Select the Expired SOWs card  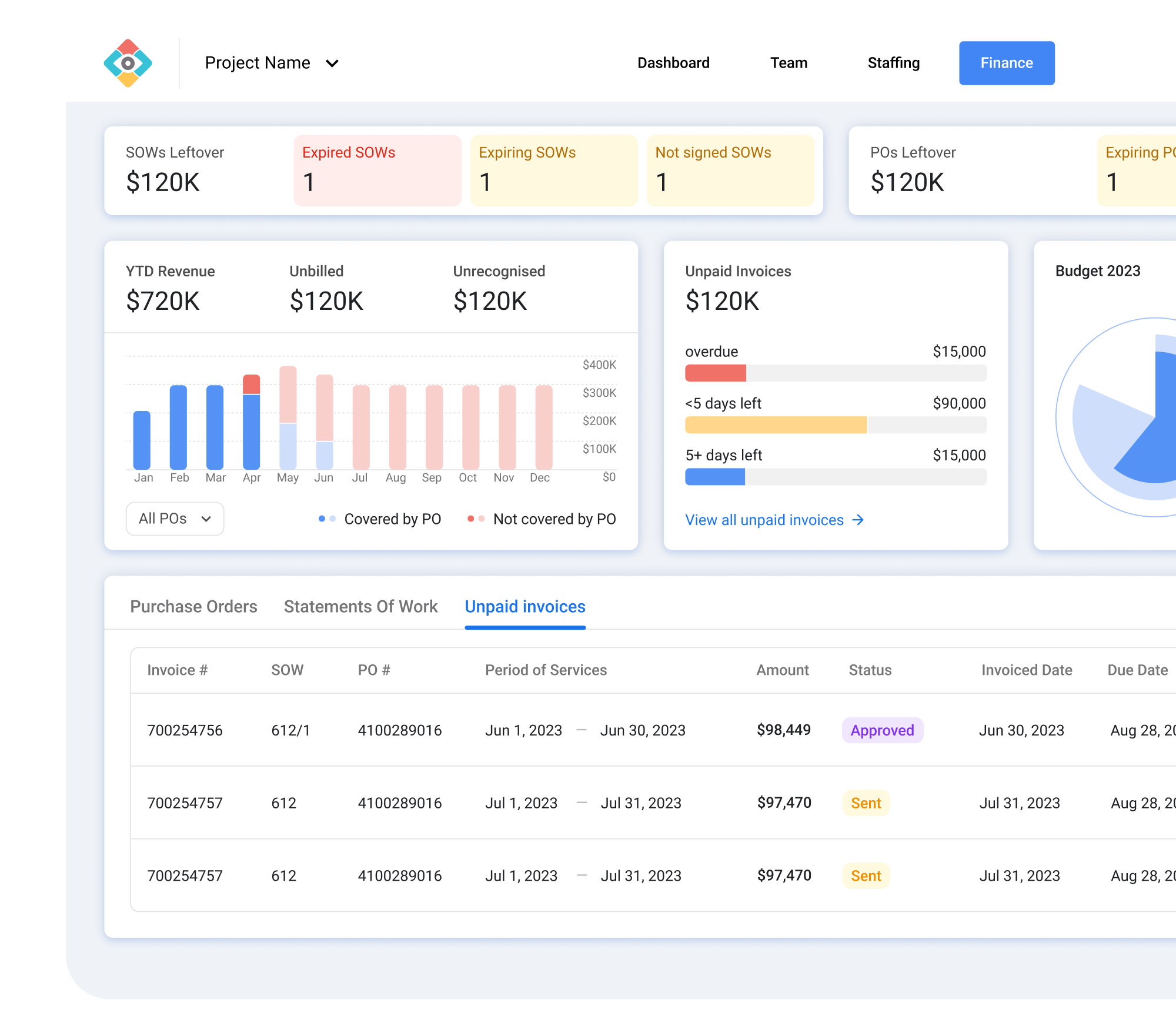377,170
